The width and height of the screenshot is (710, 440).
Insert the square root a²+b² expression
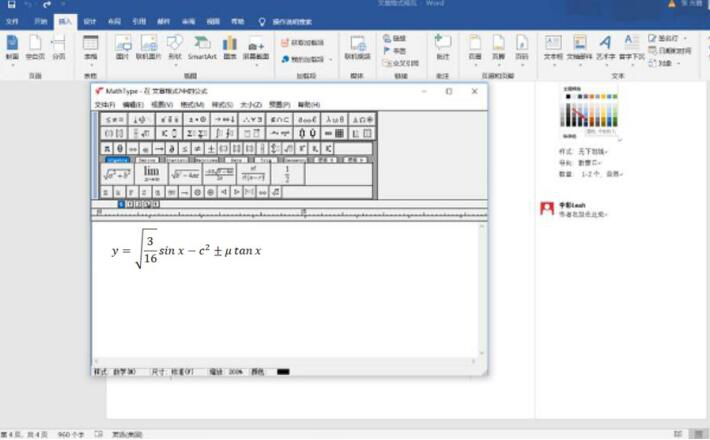coord(117,173)
